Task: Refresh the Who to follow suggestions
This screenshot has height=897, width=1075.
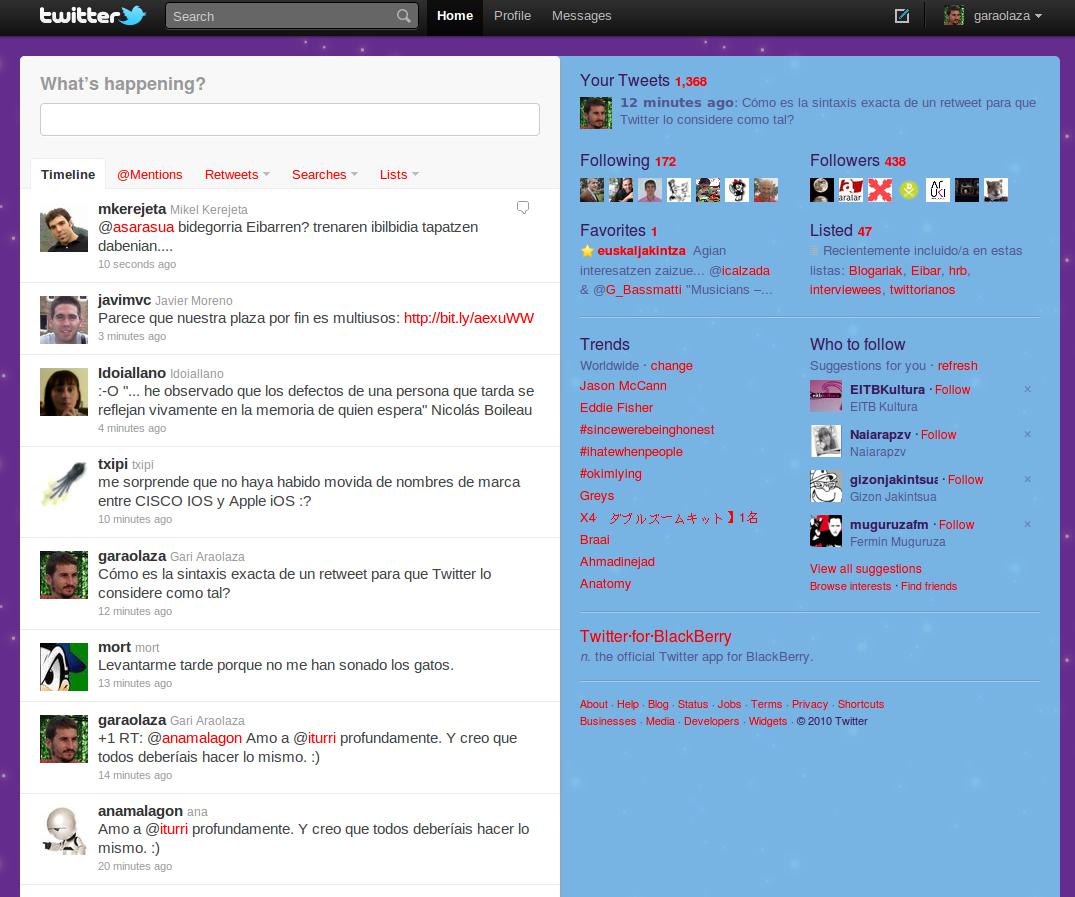Action: pyautogui.click(x=957, y=366)
